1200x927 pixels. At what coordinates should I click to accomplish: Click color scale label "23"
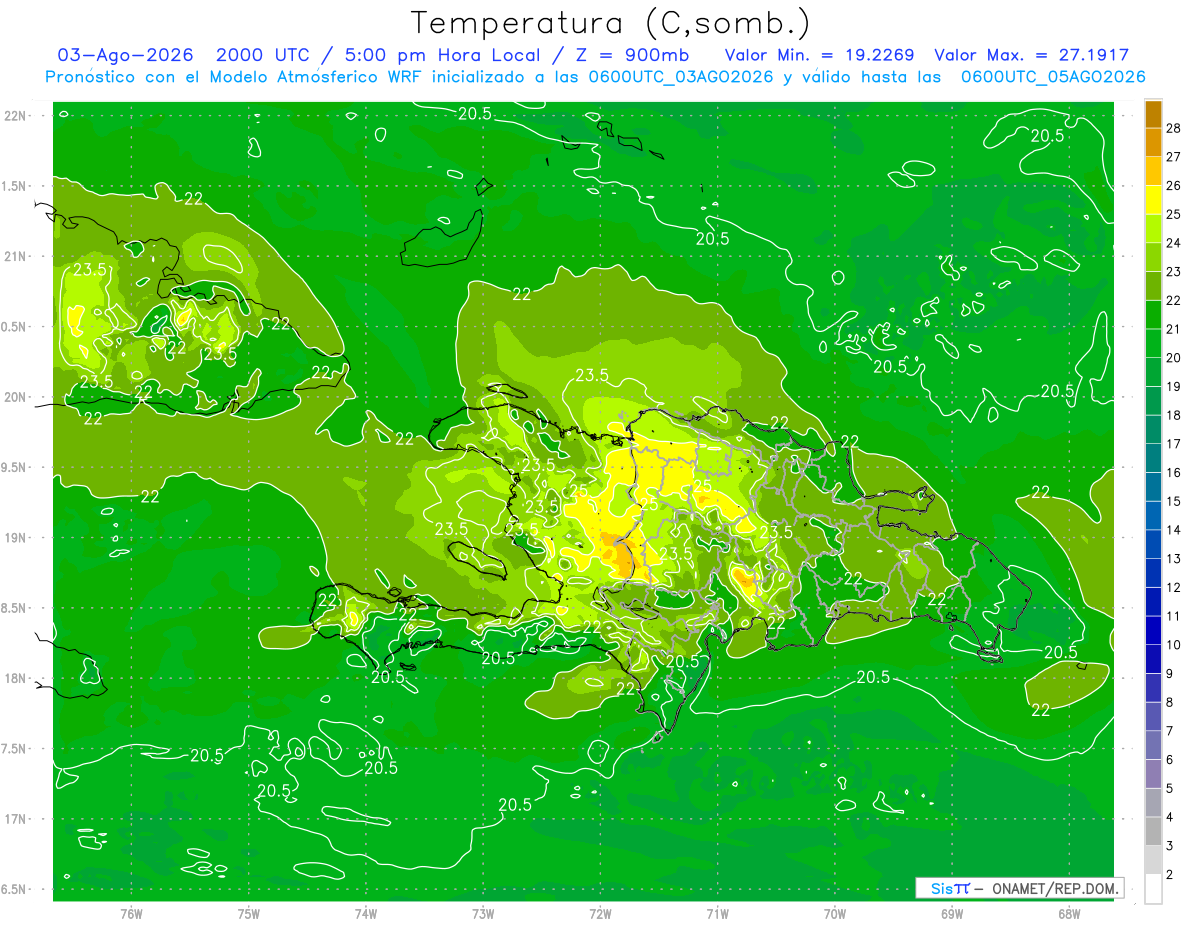1174,272
